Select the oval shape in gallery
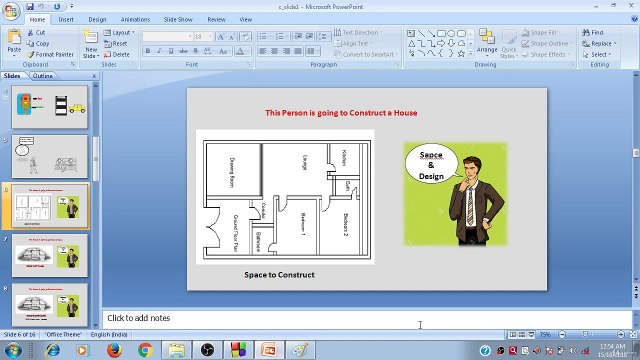Image resolution: width=640 pixels, height=360 pixels. pyautogui.click(x=451, y=33)
